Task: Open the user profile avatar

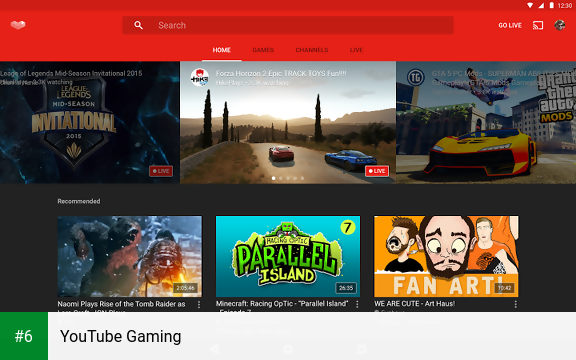Action: (559, 25)
